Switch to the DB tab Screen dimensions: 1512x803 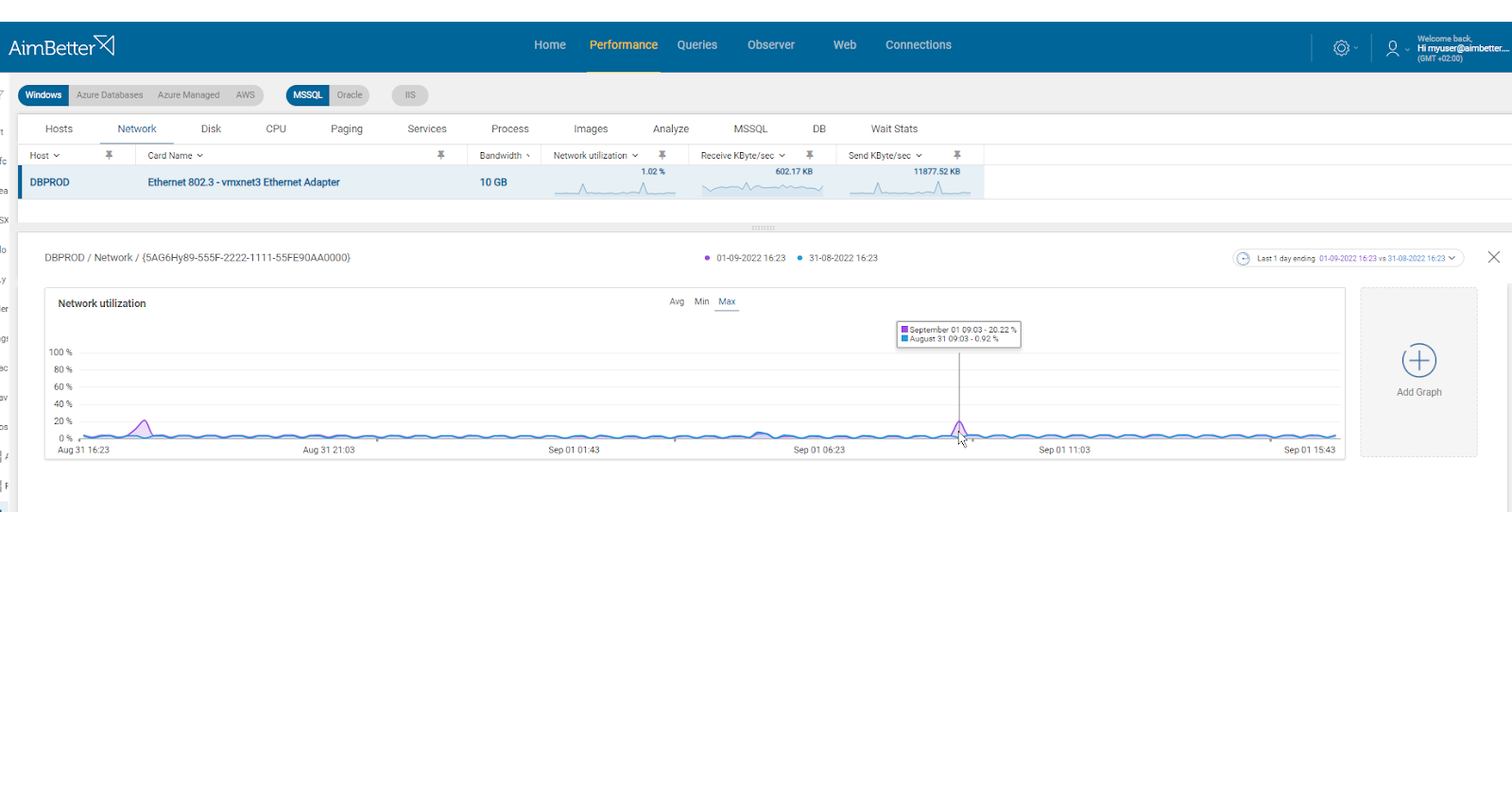[x=819, y=129]
